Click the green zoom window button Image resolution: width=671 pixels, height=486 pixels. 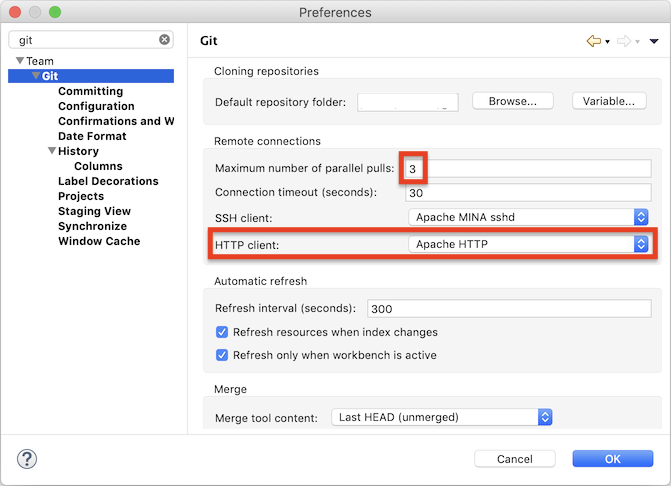pyautogui.click(x=55, y=12)
